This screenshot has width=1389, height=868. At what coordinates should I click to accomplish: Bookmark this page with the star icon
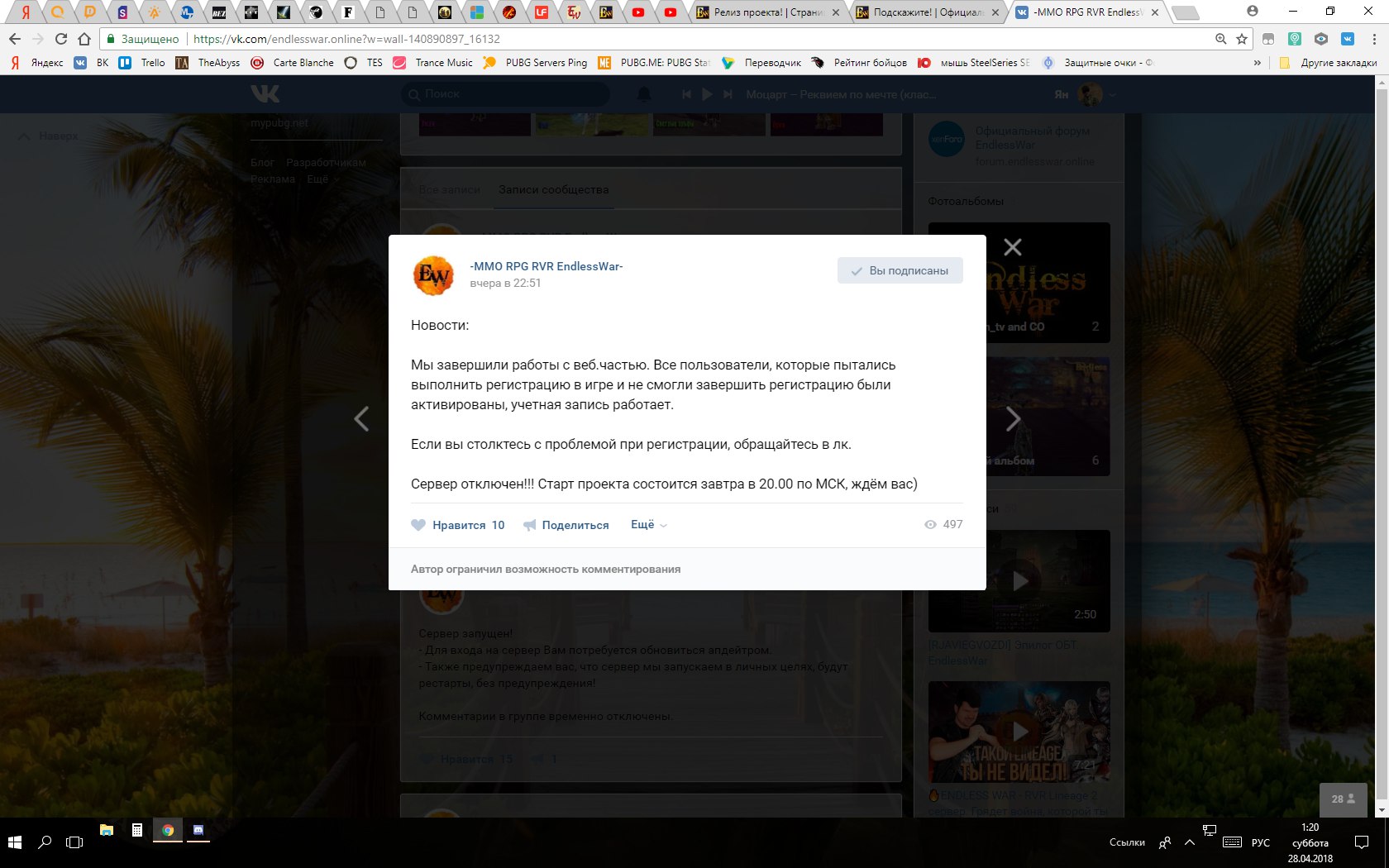coord(1242,39)
